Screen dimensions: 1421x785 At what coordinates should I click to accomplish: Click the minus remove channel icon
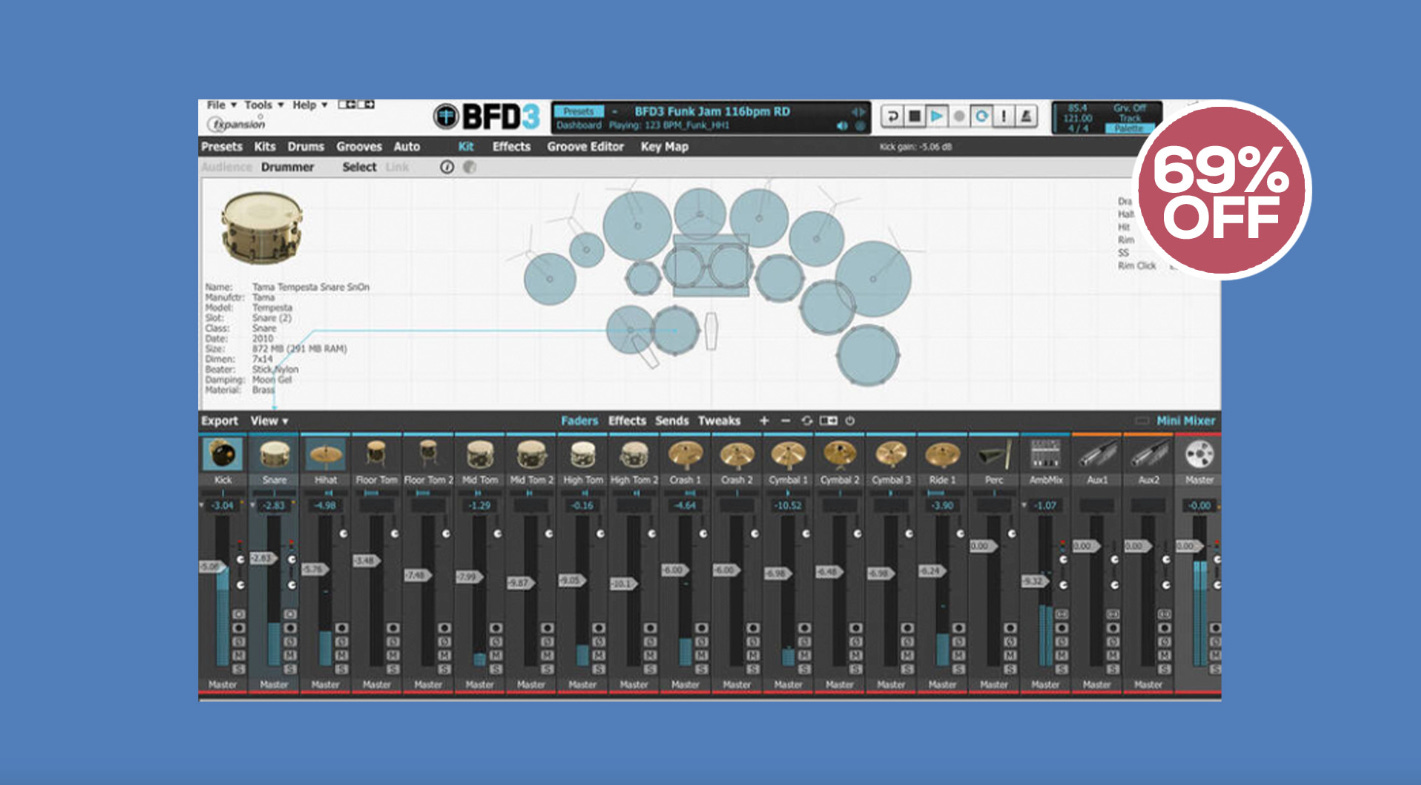(785, 421)
